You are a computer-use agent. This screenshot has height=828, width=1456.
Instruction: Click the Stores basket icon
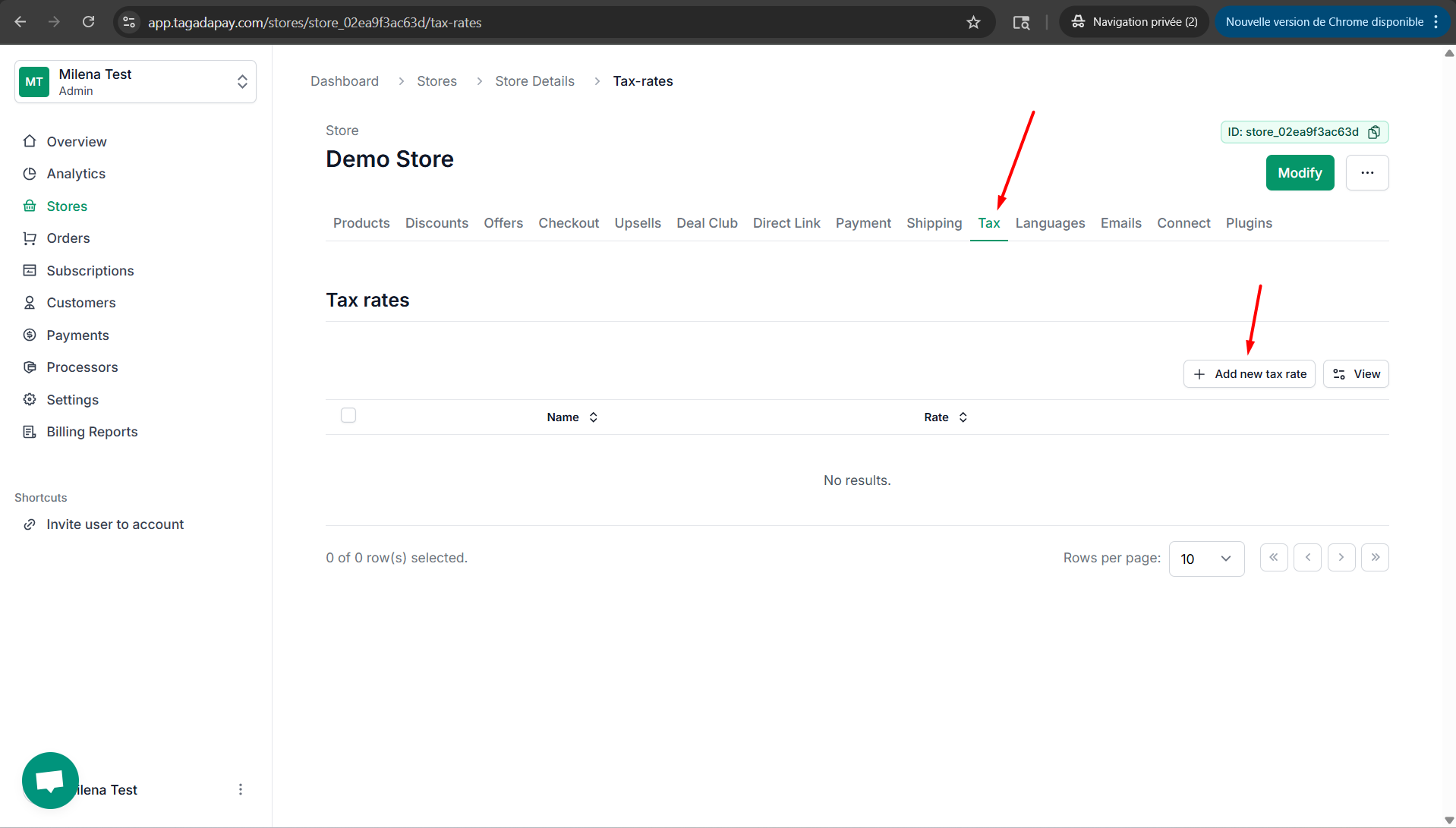click(30, 206)
